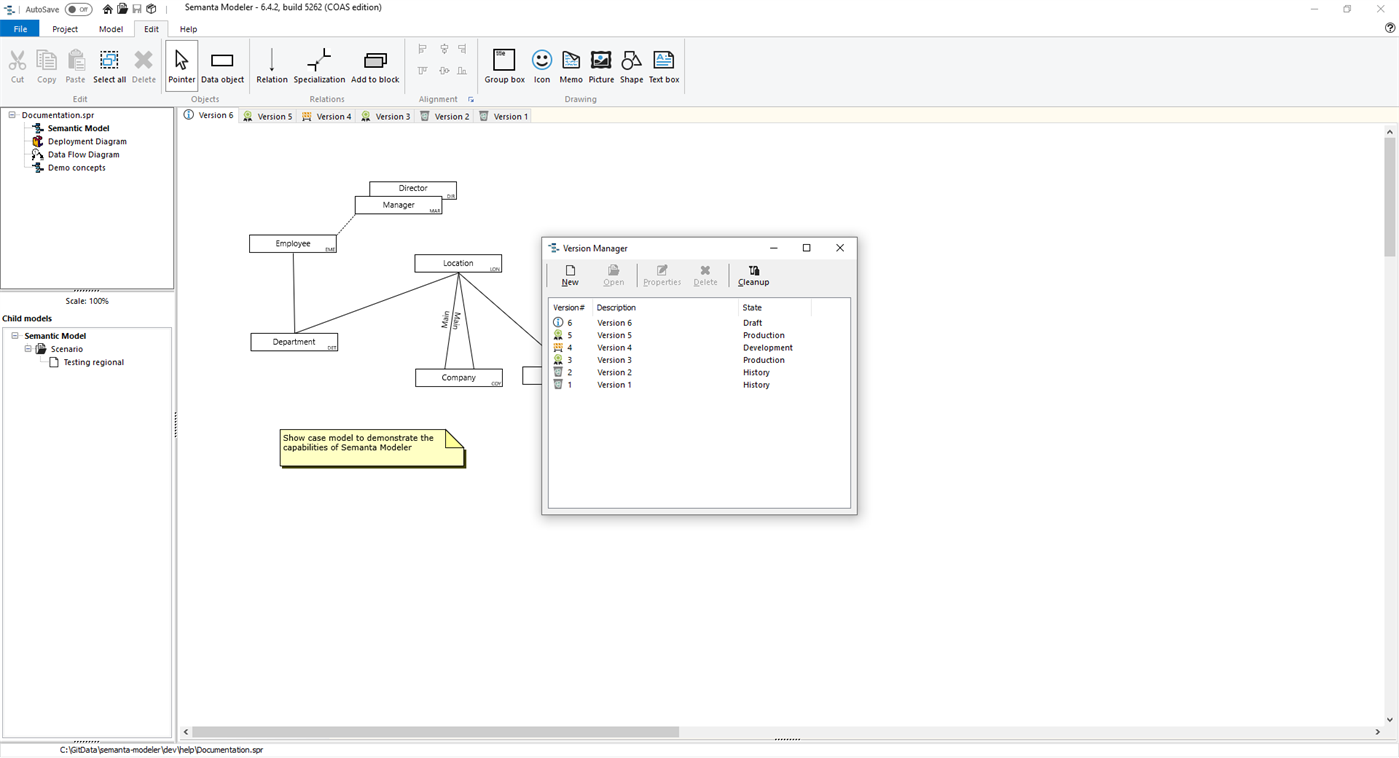Image resolution: width=1399 pixels, height=758 pixels.
Task: Choose the Text box tool
Action: [x=663, y=63]
